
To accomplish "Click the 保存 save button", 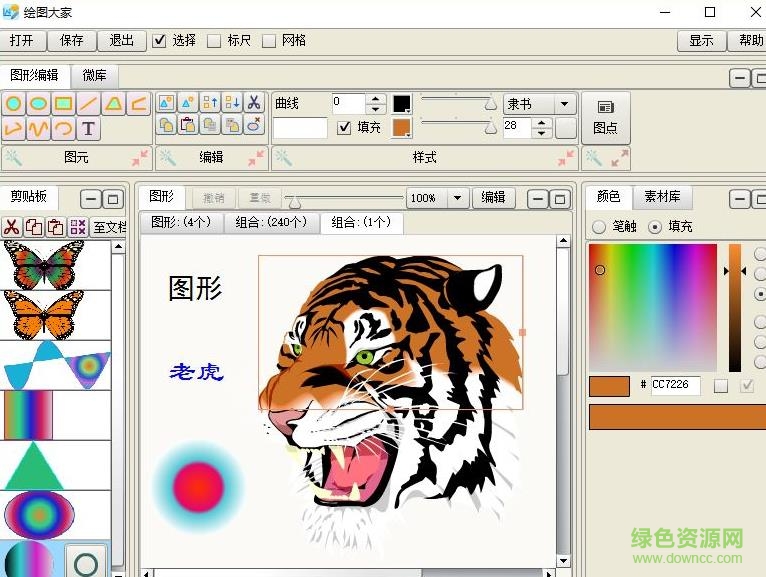I will [x=72, y=40].
